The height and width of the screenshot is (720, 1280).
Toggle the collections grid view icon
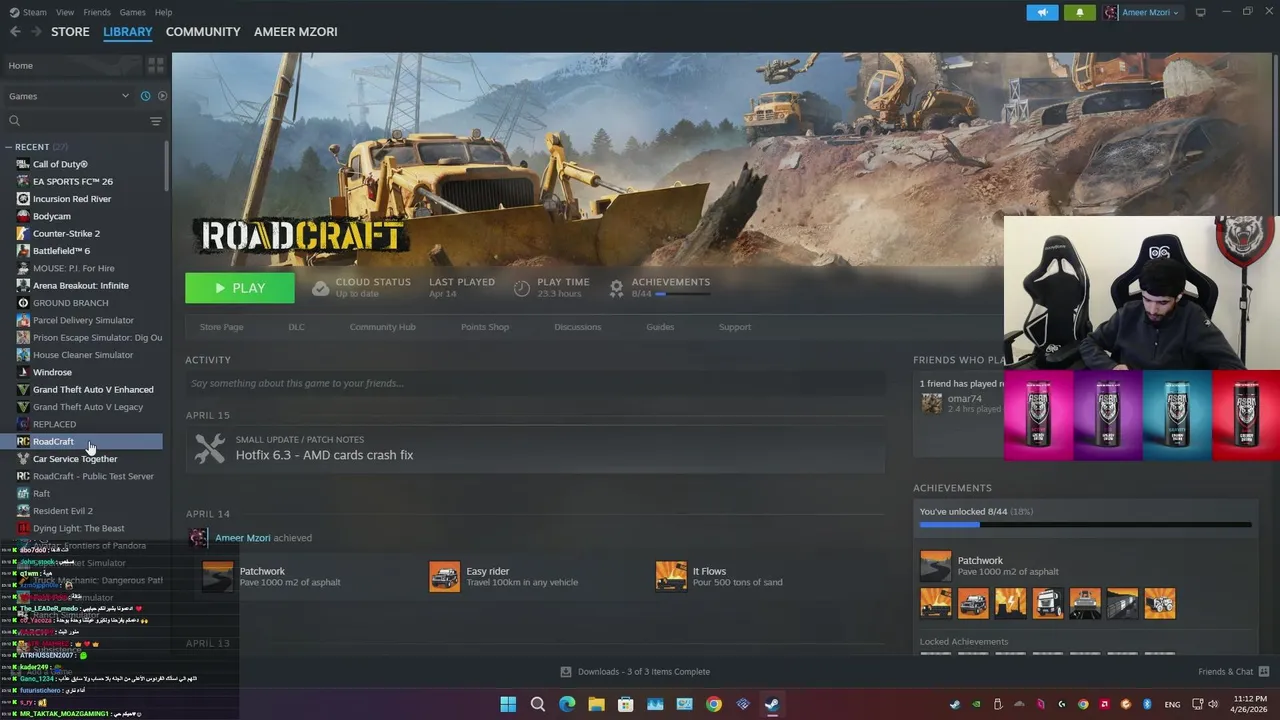pyautogui.click(x=156, y=65)
